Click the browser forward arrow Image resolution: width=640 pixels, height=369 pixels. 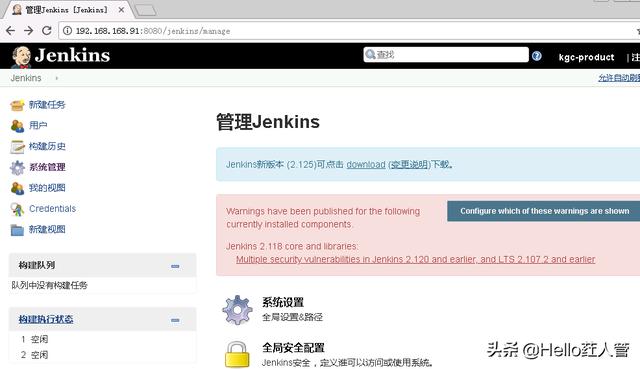[x=29, y=31]
